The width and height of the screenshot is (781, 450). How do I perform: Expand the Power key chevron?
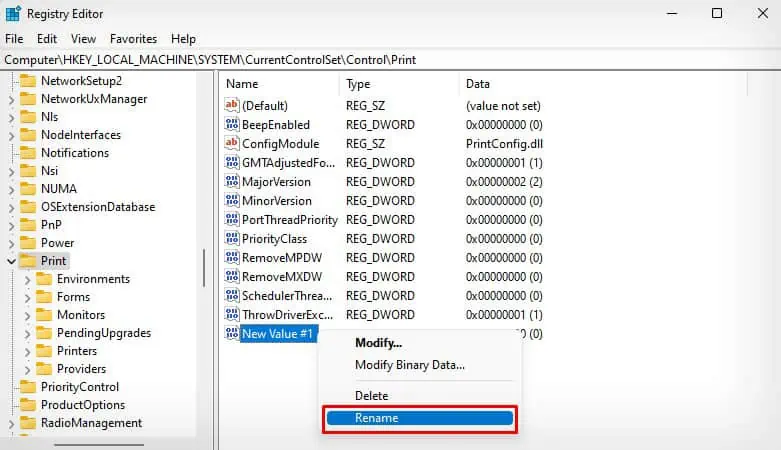coord(11,243)
